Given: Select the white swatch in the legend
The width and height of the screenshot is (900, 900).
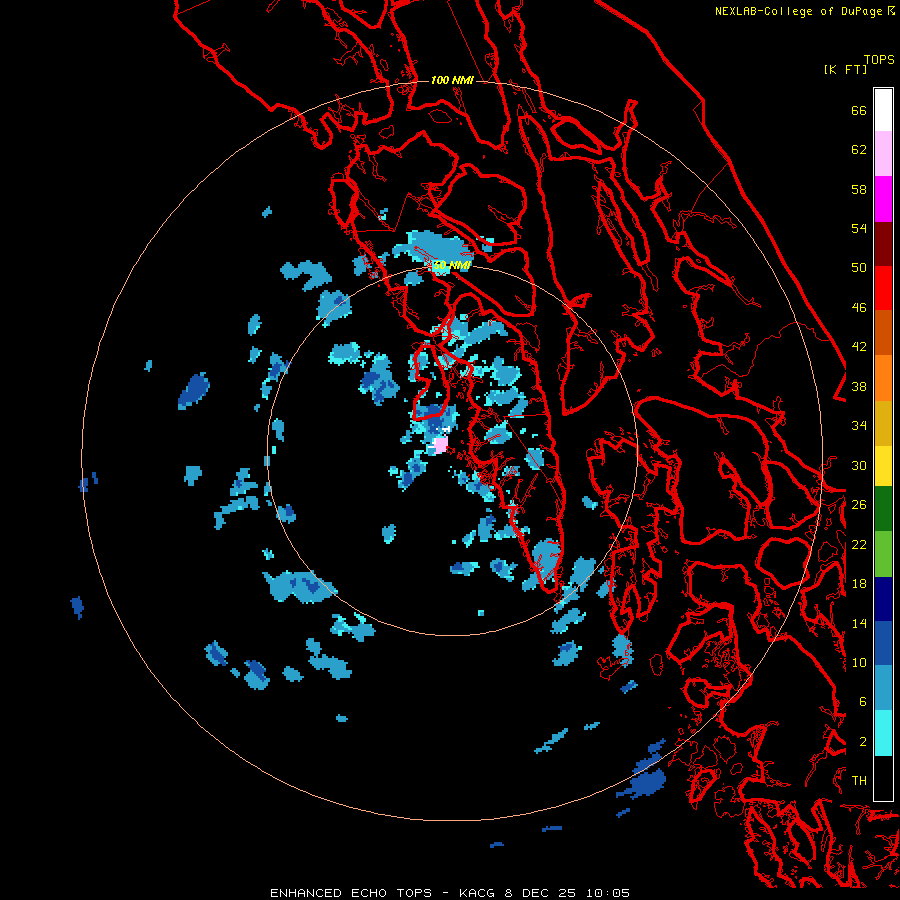Looking at the screenshot, I should [883, 110].
